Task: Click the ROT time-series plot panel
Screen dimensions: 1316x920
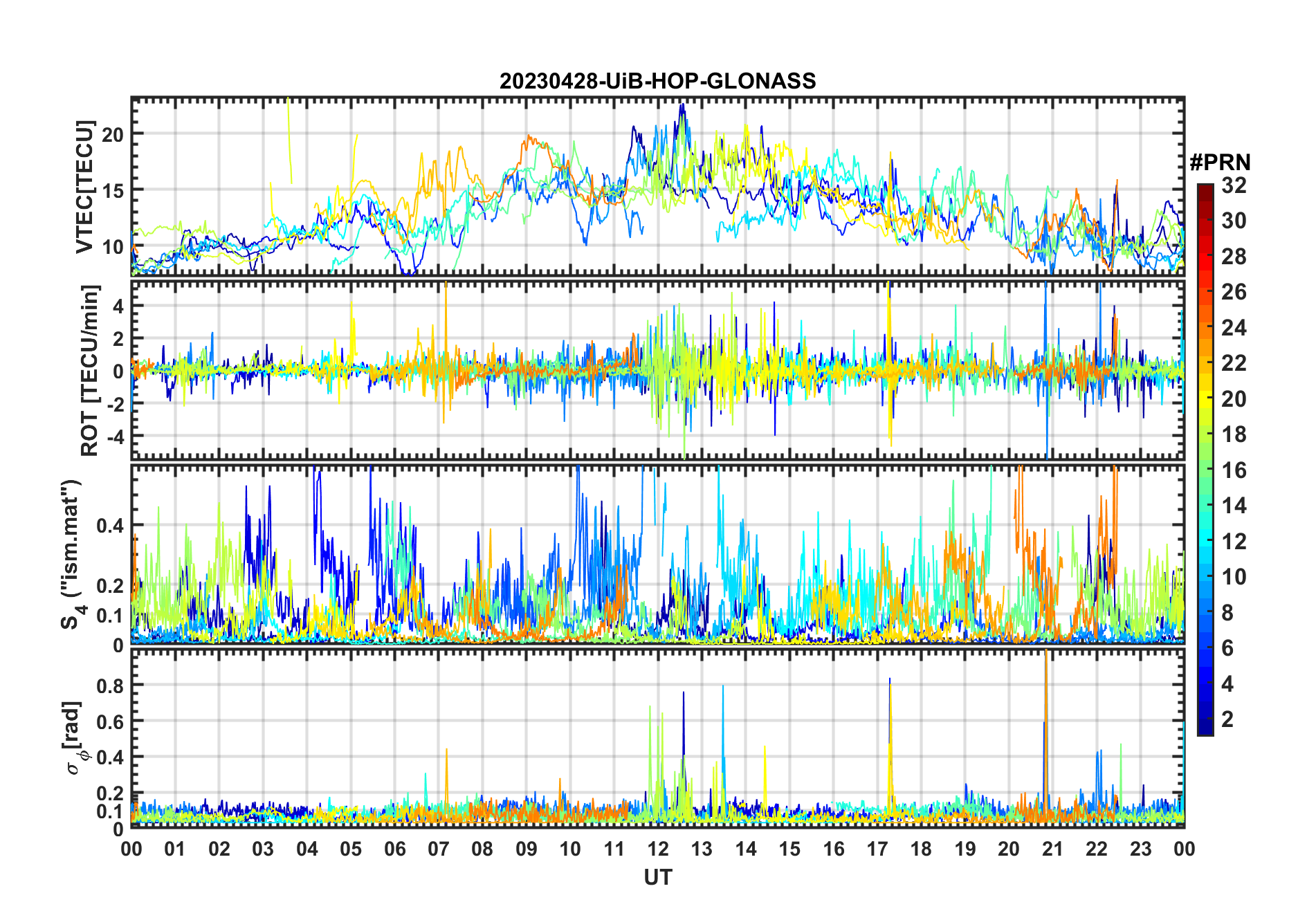Action: [x=657, y=370]
